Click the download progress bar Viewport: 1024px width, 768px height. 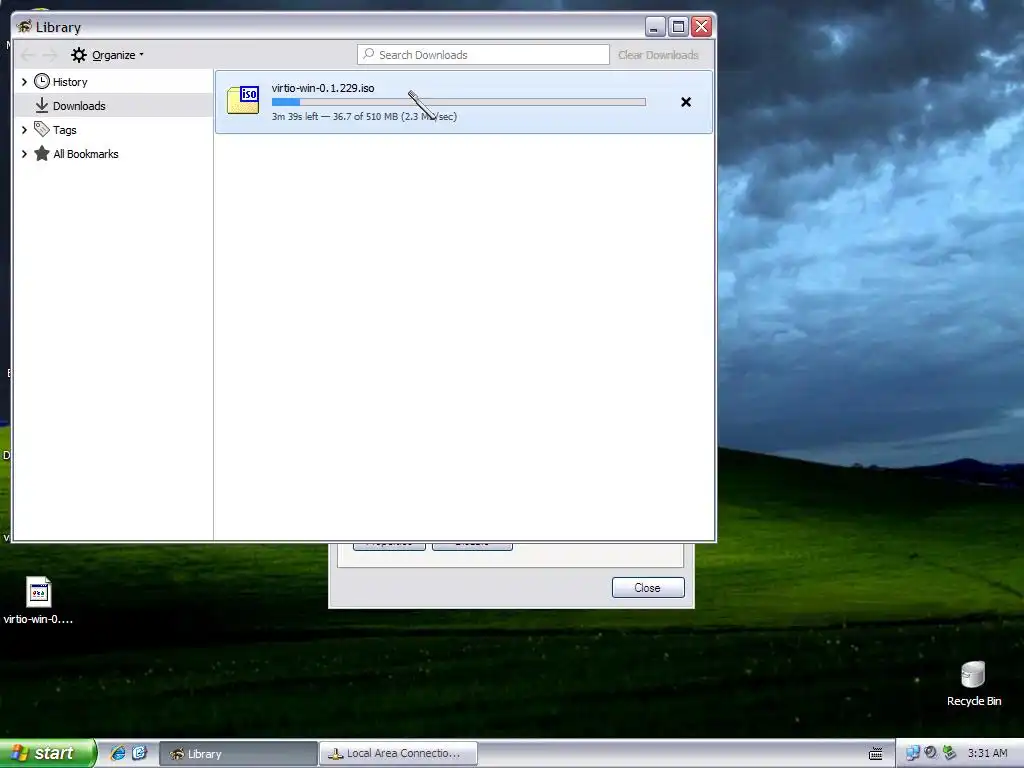(458, 102)
